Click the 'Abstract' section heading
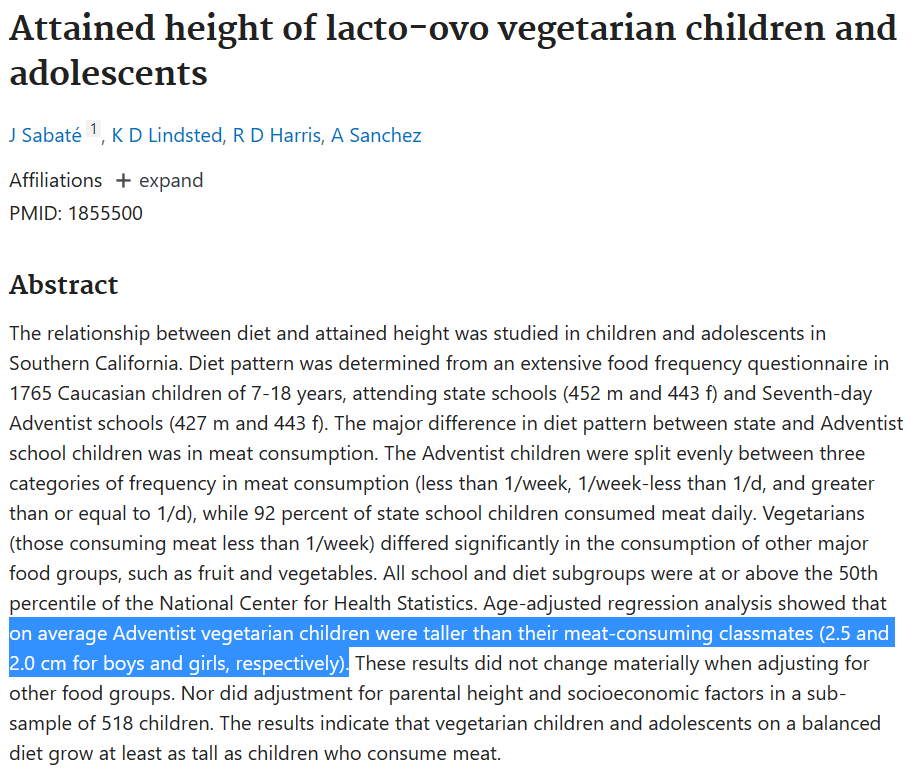 point(63,285)
